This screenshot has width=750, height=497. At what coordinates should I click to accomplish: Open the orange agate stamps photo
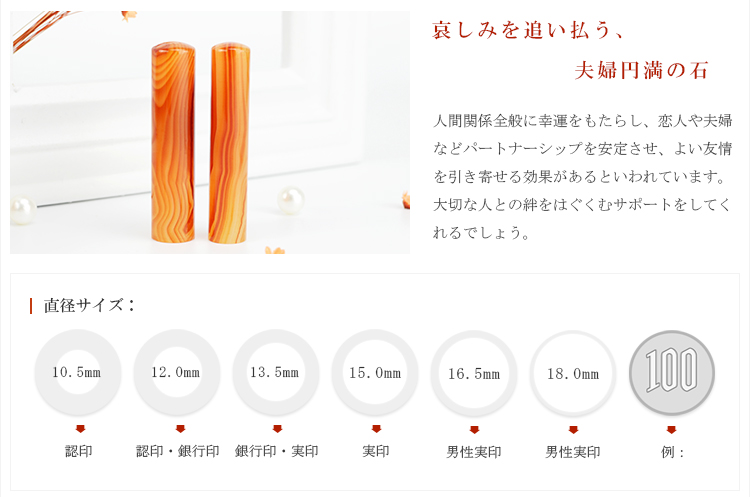[x=210, y=133]
